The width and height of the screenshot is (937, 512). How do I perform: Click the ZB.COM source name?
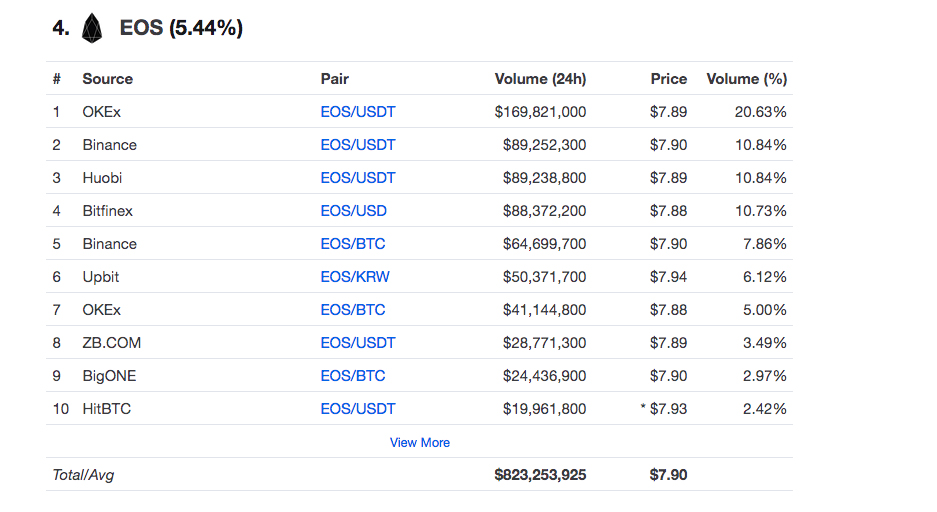pos(112,343)
